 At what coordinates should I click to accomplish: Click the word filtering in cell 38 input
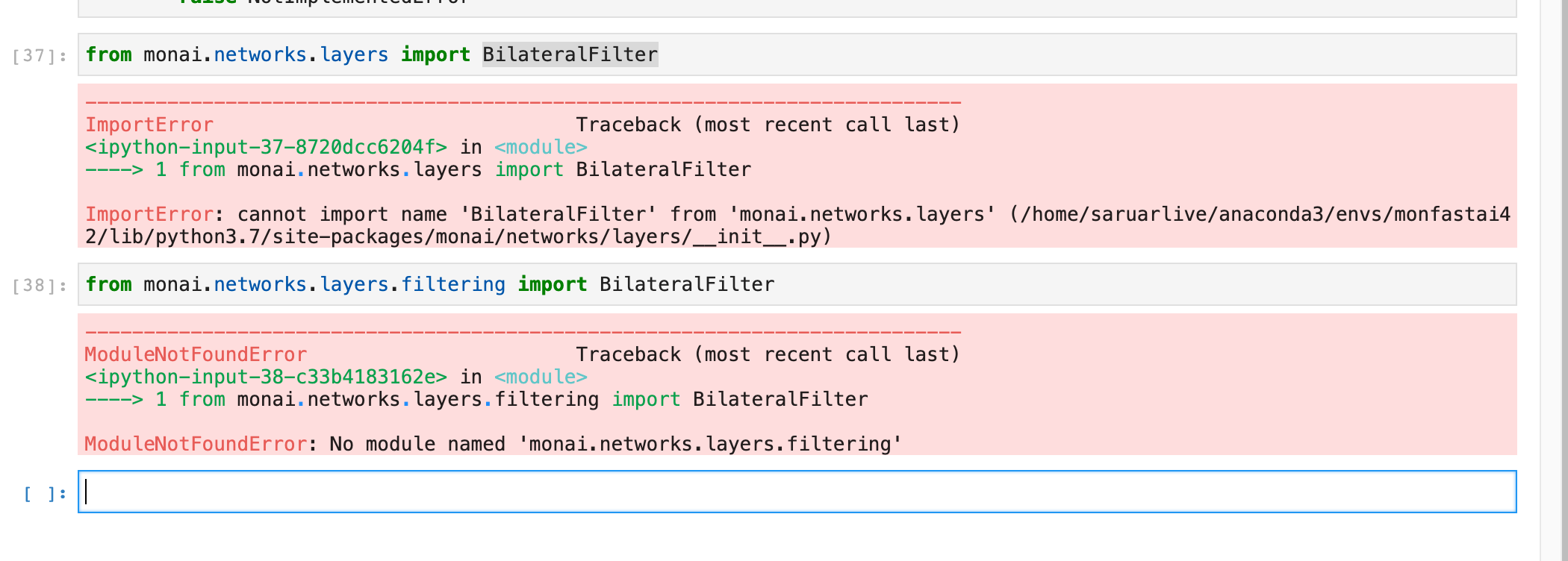pos(452,284)
